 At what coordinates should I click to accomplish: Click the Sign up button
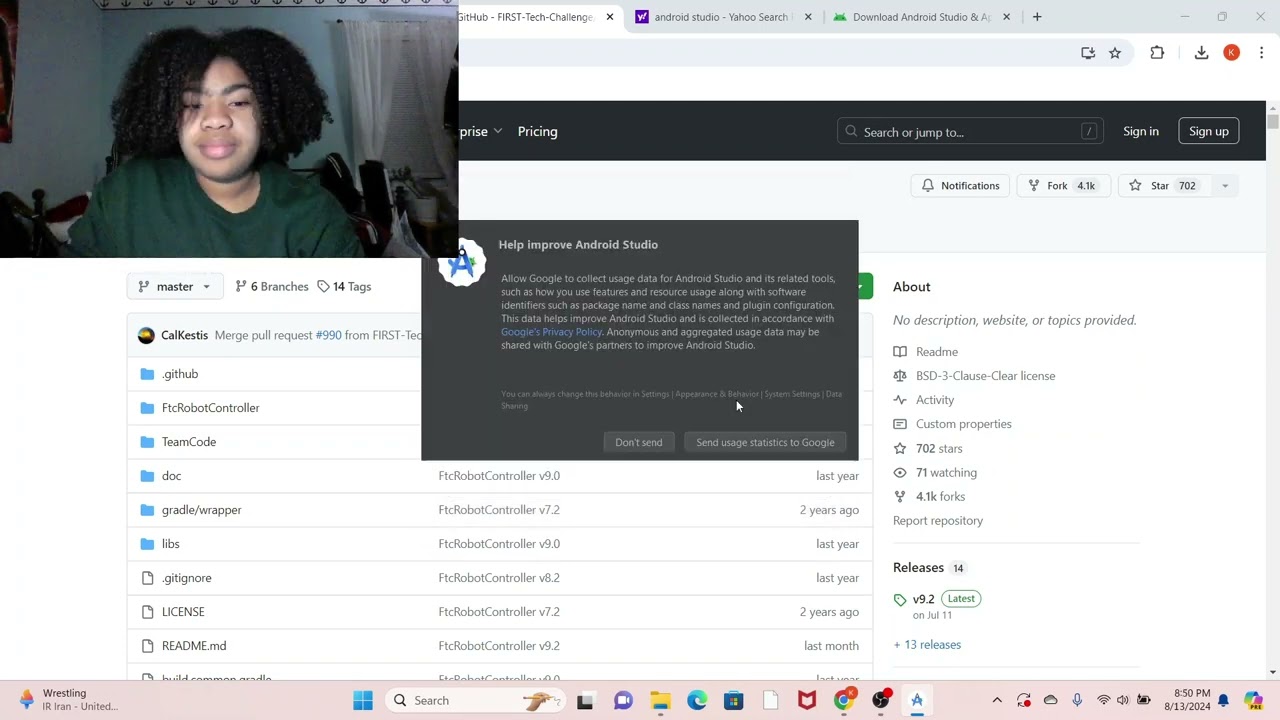pyautogui.click(x=1208, y=131)
